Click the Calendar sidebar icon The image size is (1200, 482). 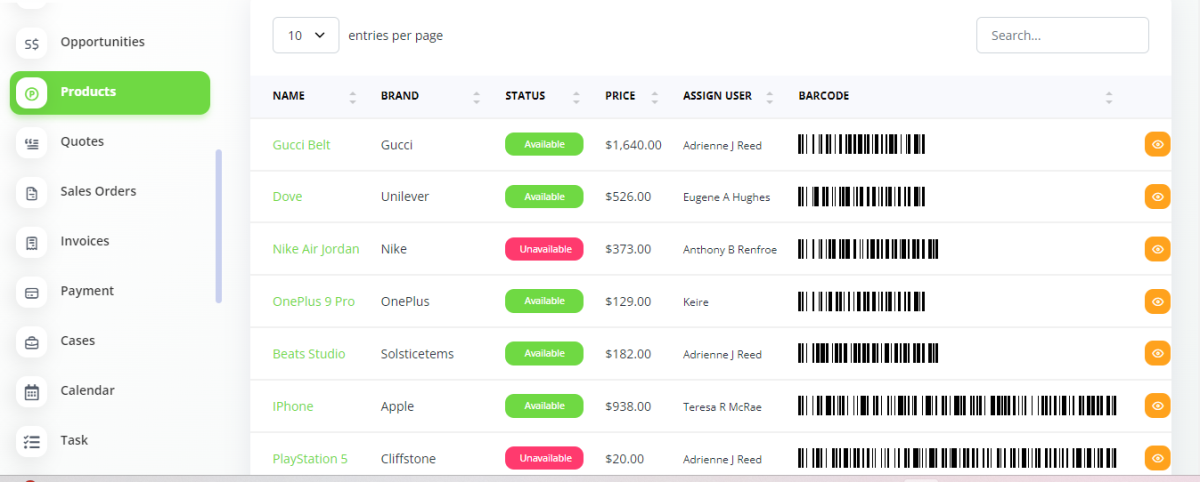click(32, 392)
